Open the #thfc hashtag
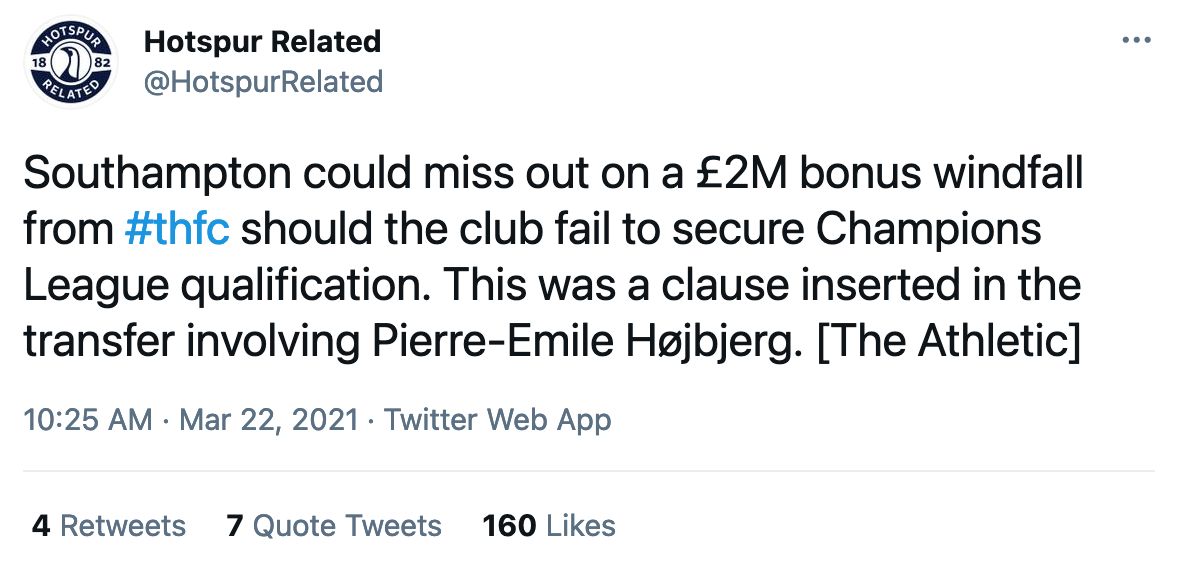1186x564 pixels. (x=179, y=230)
